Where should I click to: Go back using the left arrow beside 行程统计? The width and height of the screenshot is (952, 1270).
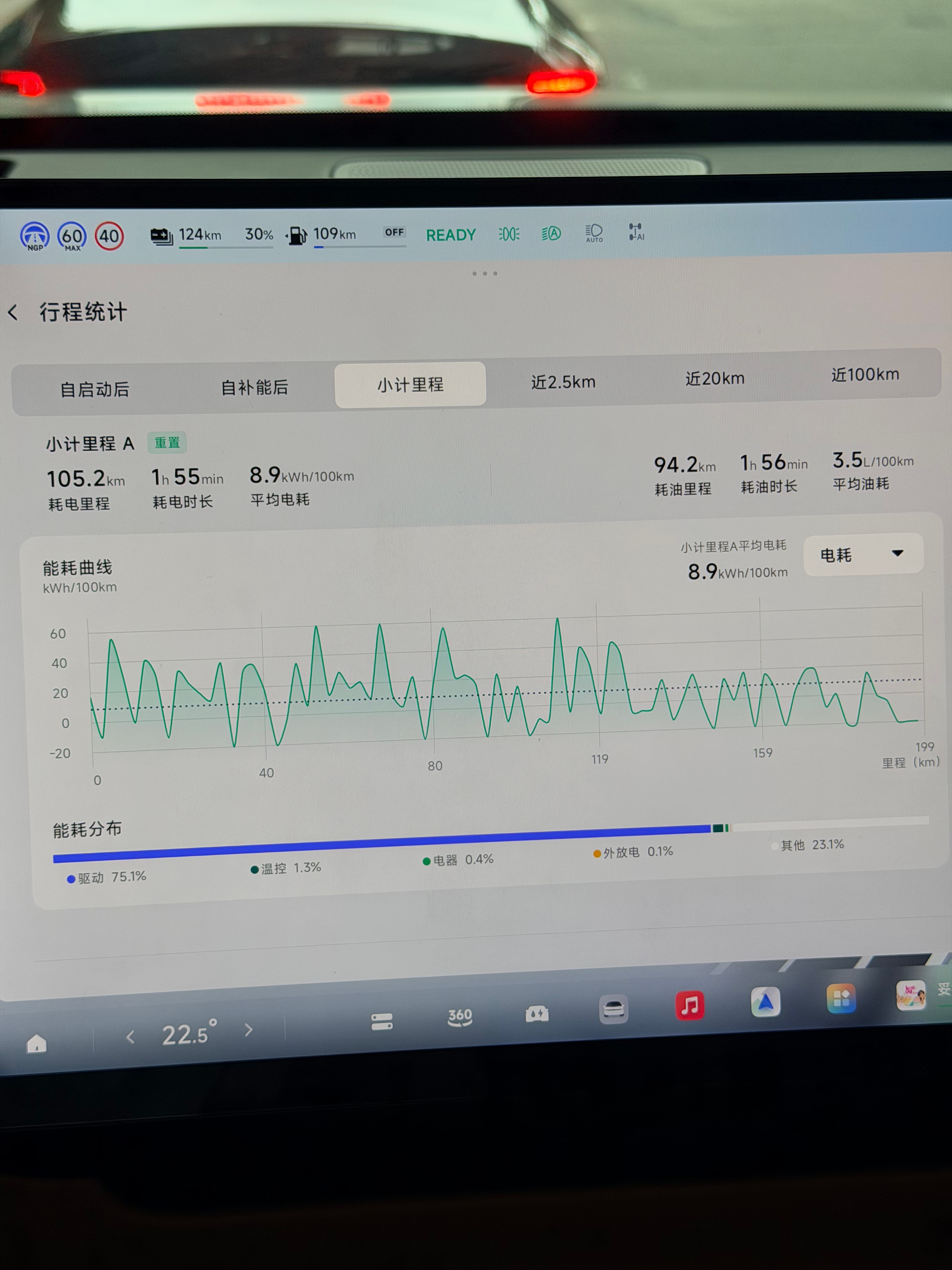[13, 313]
